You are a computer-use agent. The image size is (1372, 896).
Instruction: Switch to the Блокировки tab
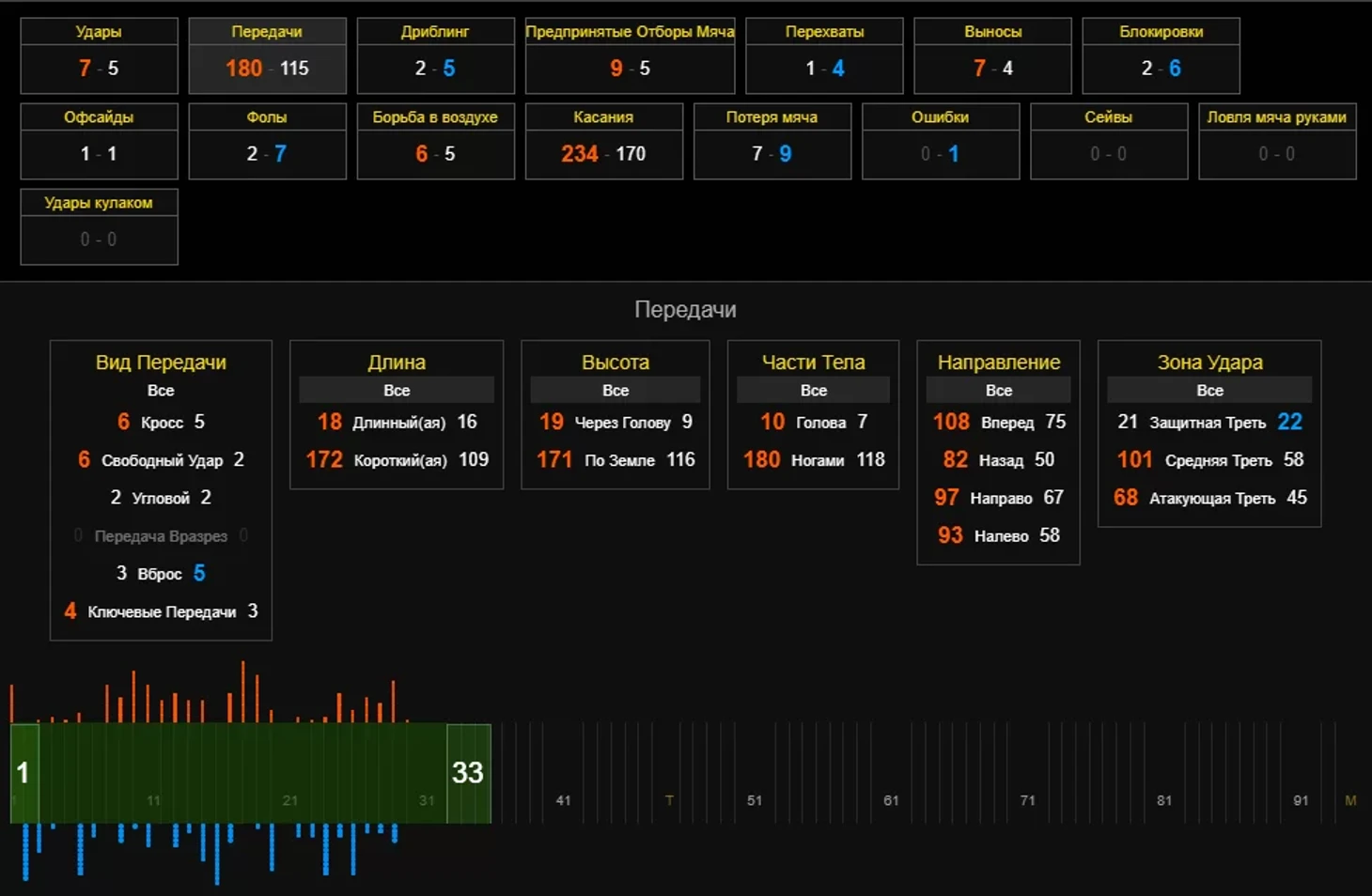[x=1161, y=55]
